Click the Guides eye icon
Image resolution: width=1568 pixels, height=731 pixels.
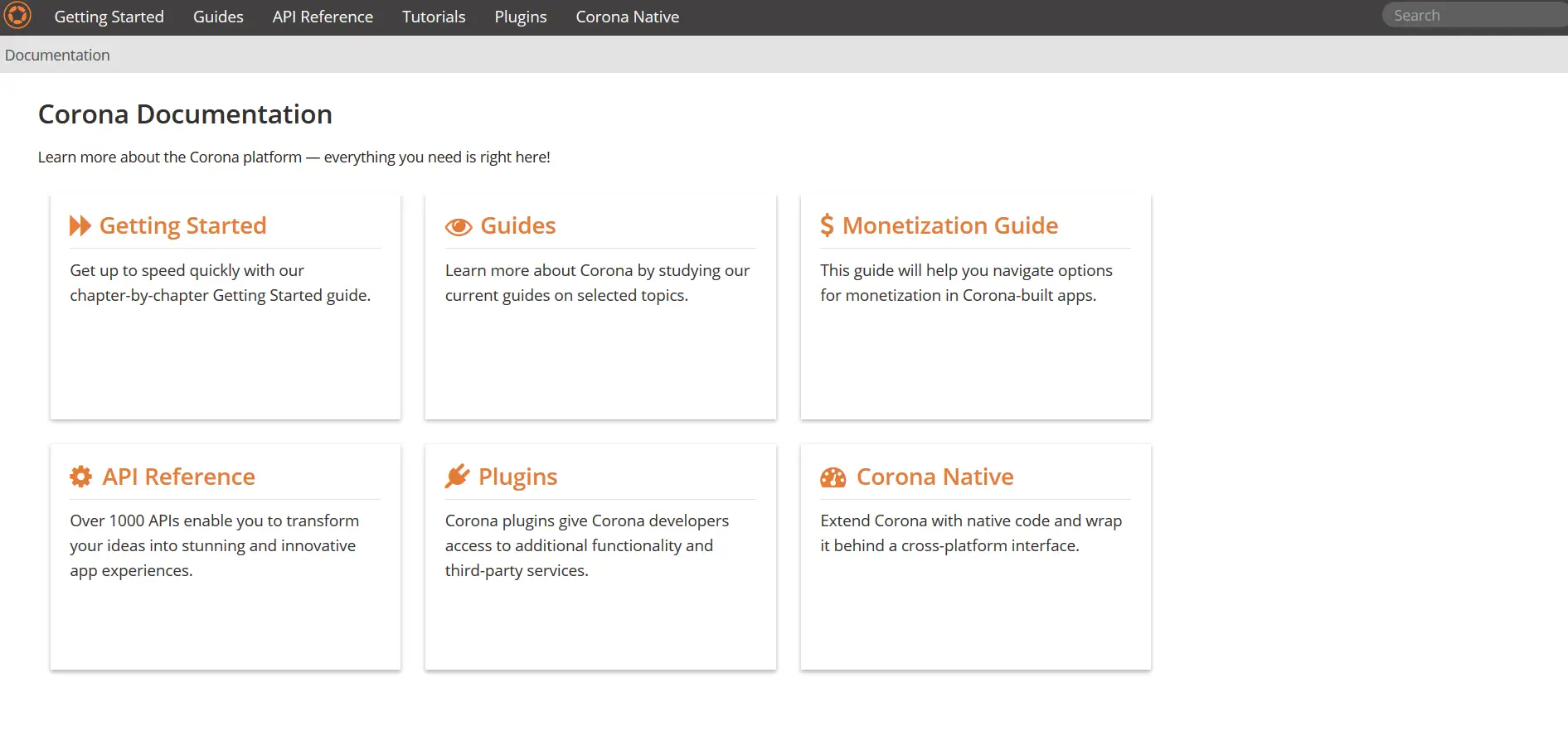point(459,226)
